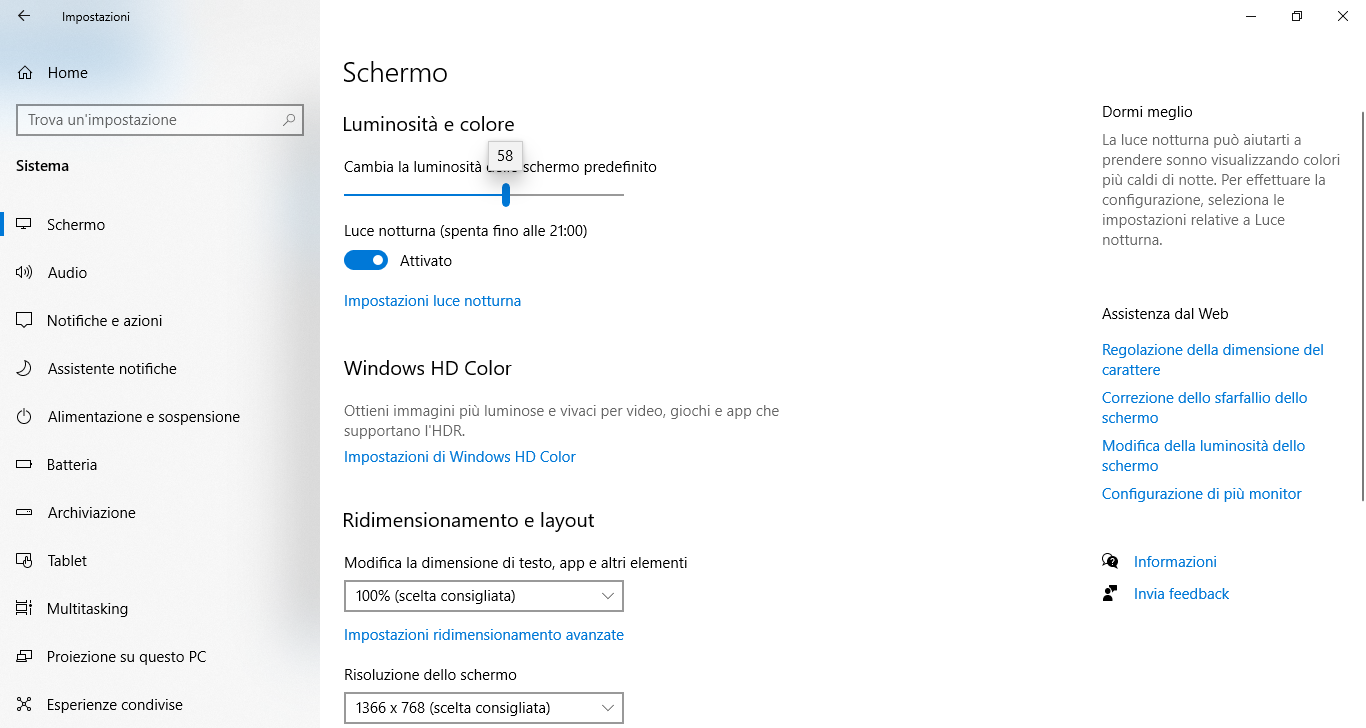Open Impostazioni di Windows HD Color link
Viewport: 1366px width, 728px height.
[460, 456]
